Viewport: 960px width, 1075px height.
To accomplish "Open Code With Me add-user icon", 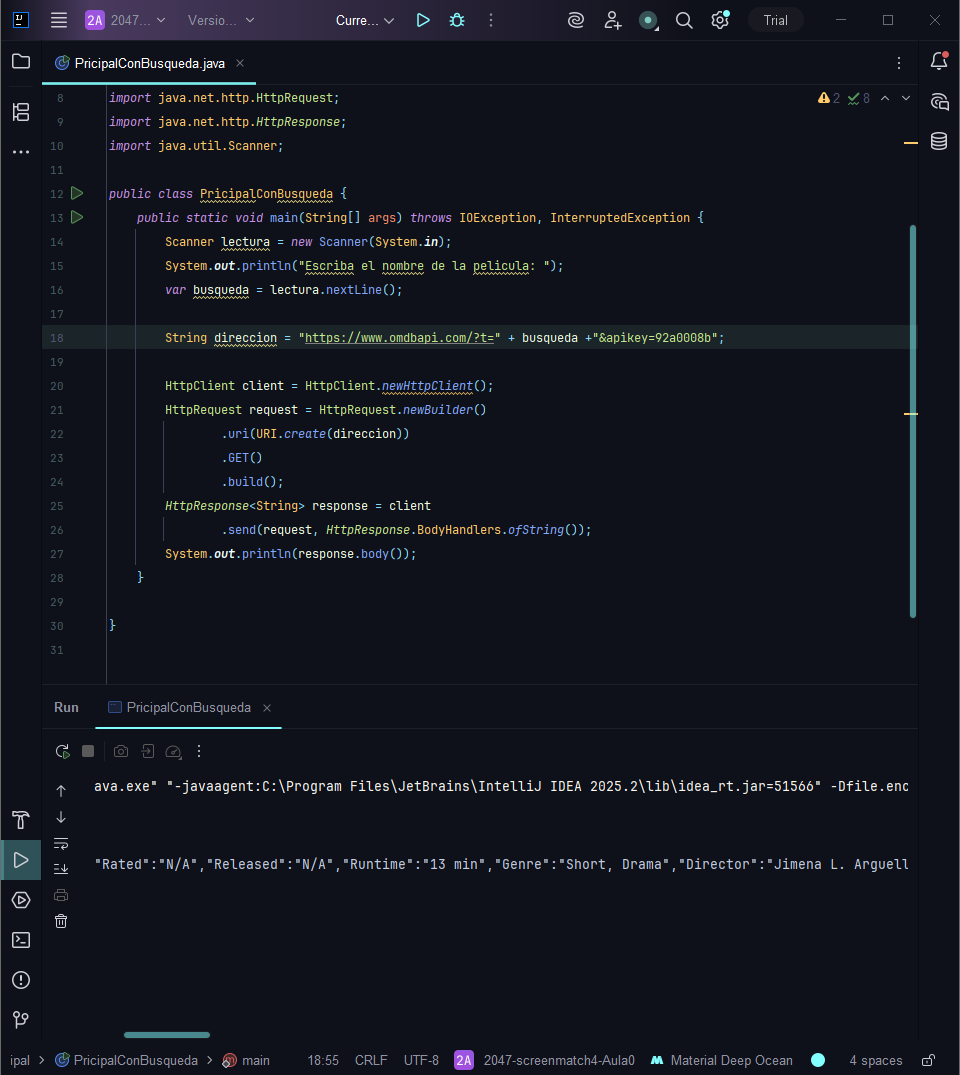I will 612,20.
